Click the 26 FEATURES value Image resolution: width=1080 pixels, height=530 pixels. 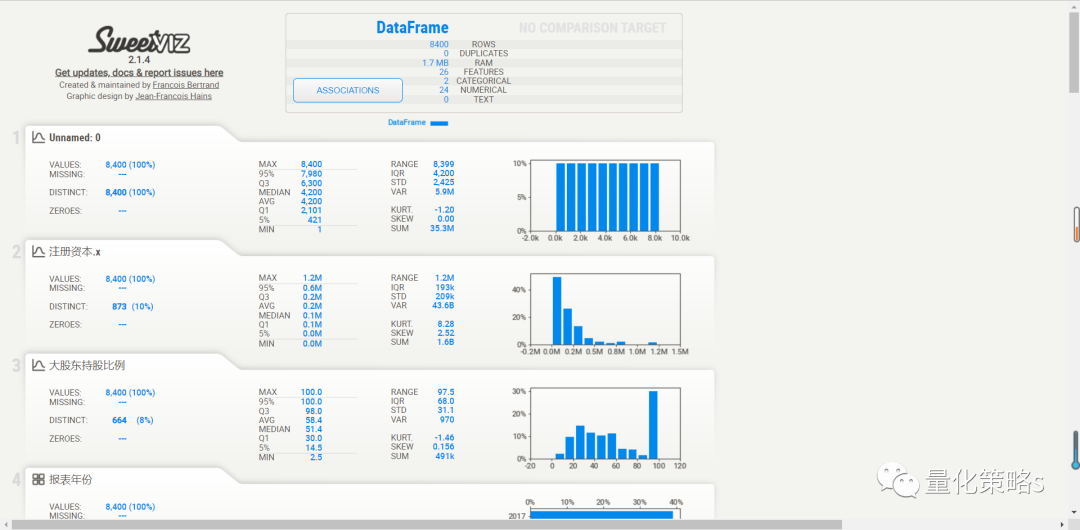click(444, 72)
